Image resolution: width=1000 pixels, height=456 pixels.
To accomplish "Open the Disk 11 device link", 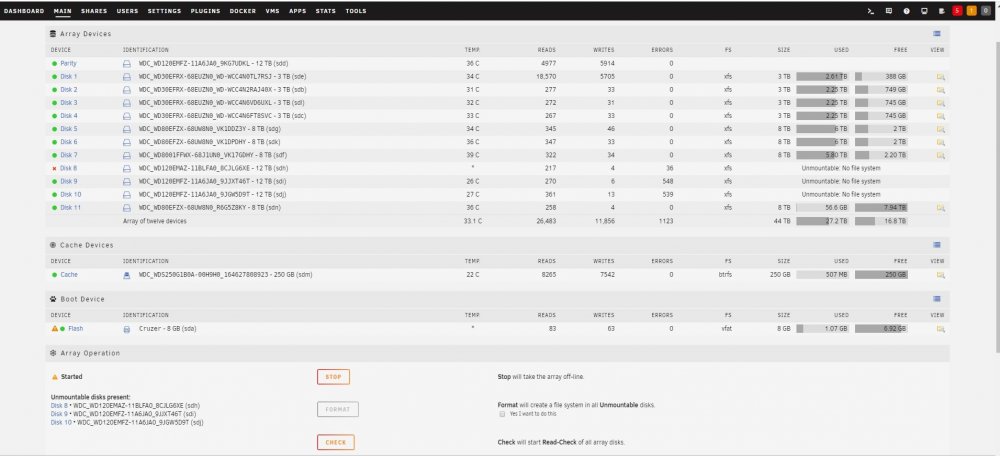I will coord(70,208).
